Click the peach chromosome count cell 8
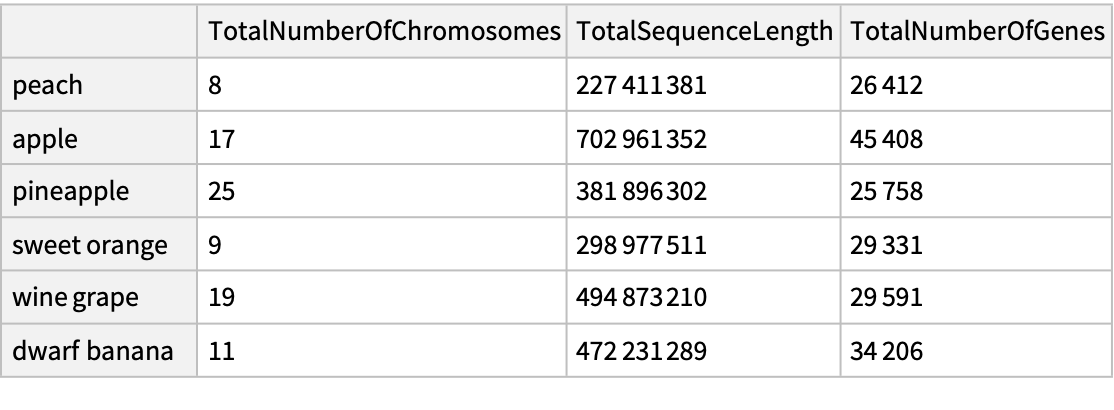 point(215,85)
